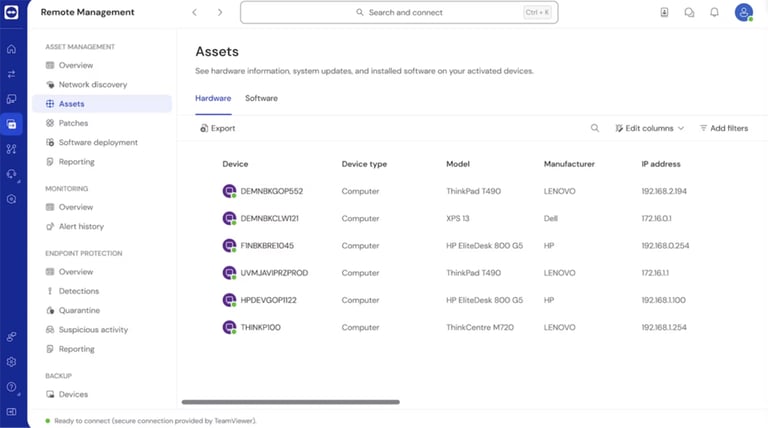Click the horizontal scrollbar below the table
Screen dimensions: 768x428
tap(290, 402)
